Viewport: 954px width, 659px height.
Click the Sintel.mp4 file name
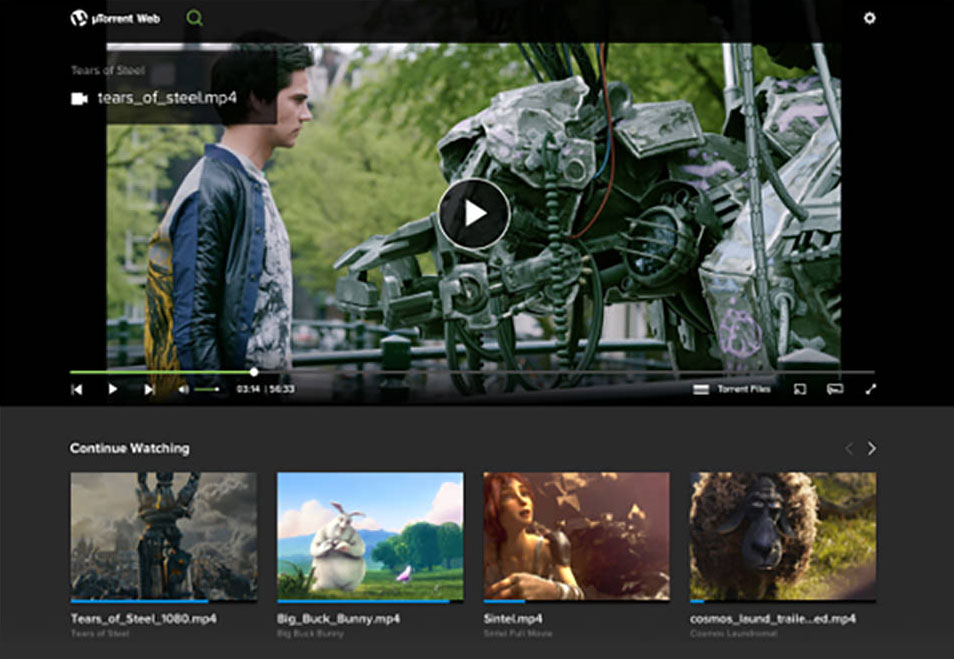point(513,619)
